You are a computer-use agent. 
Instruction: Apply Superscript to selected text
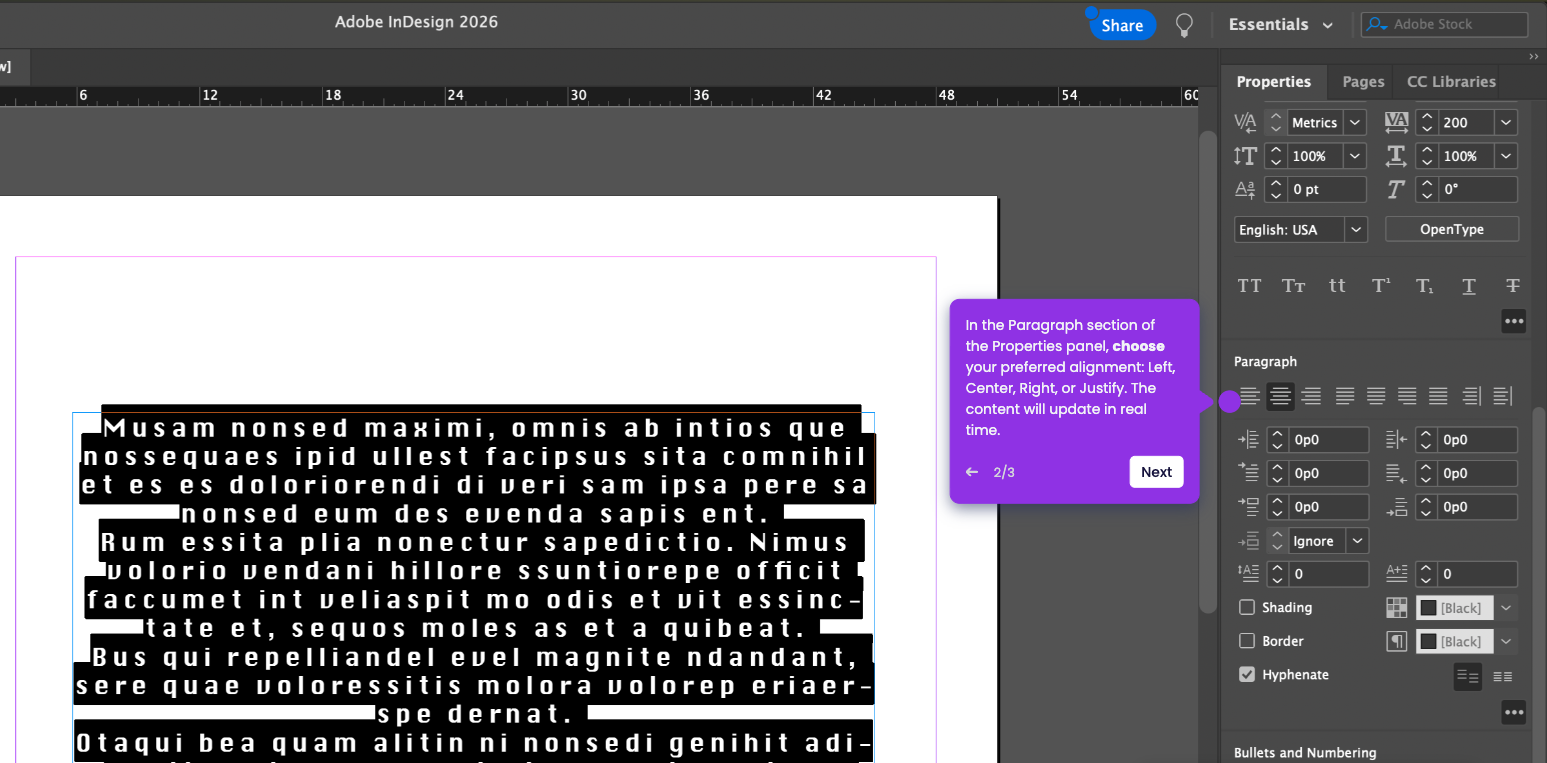1381,286
